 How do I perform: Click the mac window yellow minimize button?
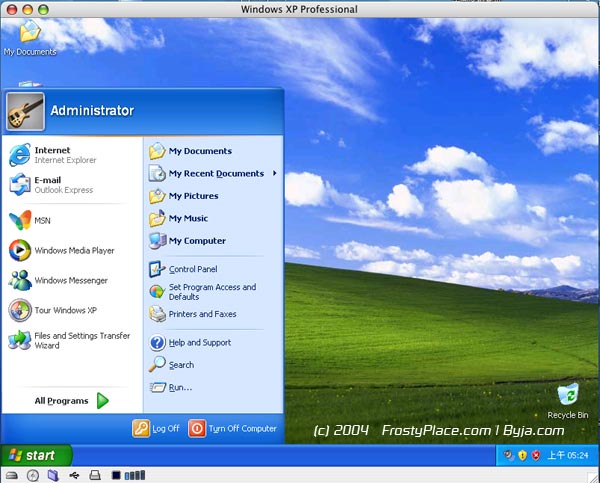pos(28,9)
